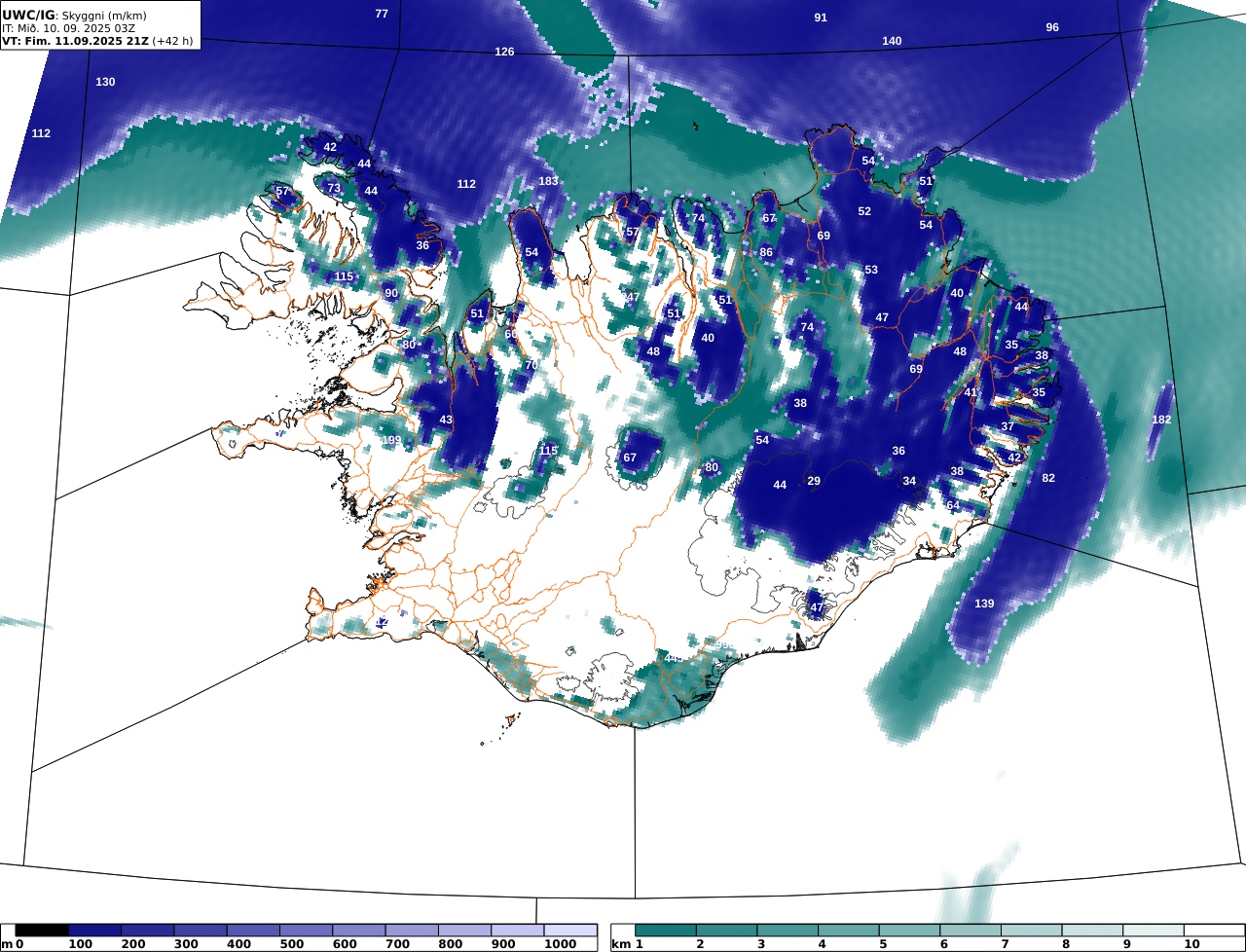Viewport: 1246px width, 952px height.
Task: Click the 'm' unit label of the legend
Action: pyautogui.click(x=7, y=944)
